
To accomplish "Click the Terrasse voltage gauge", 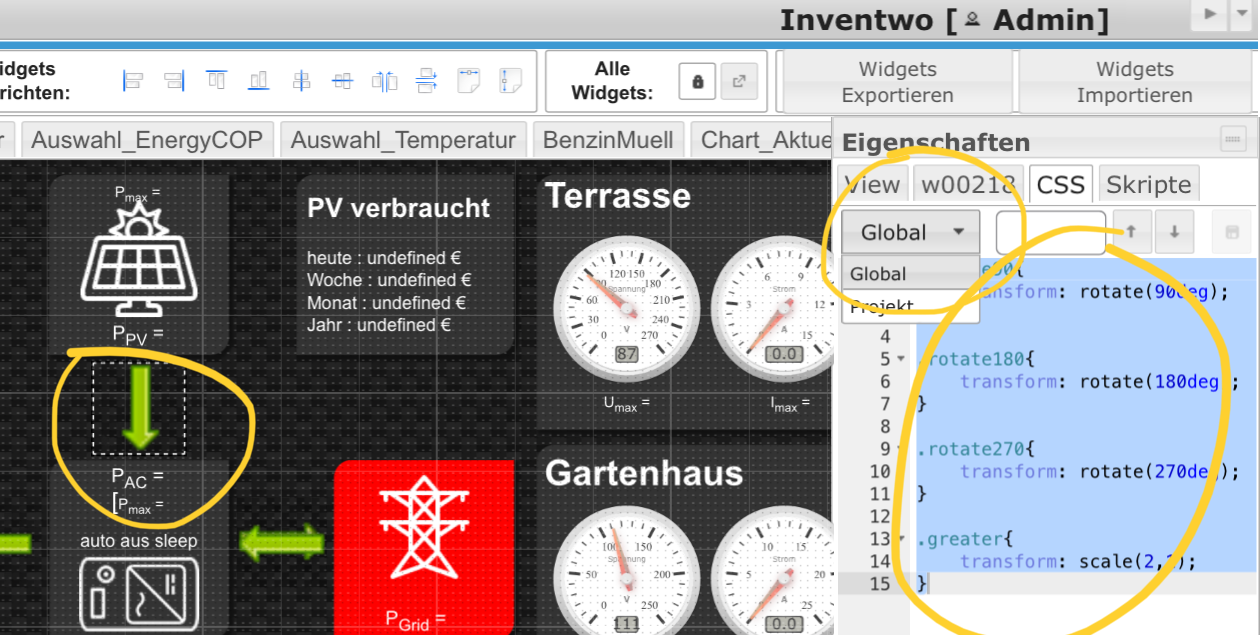I will (626, 307).
